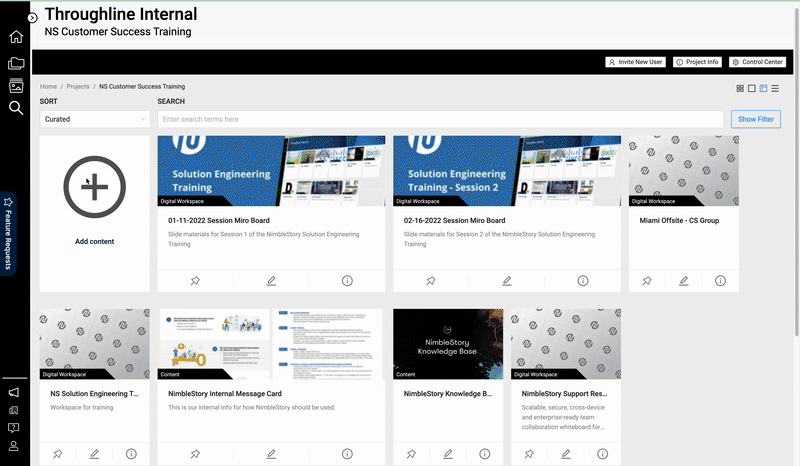Open the Curated sort dropdown
The width and height of the screenshot is (800, 466).
[94, 119]
